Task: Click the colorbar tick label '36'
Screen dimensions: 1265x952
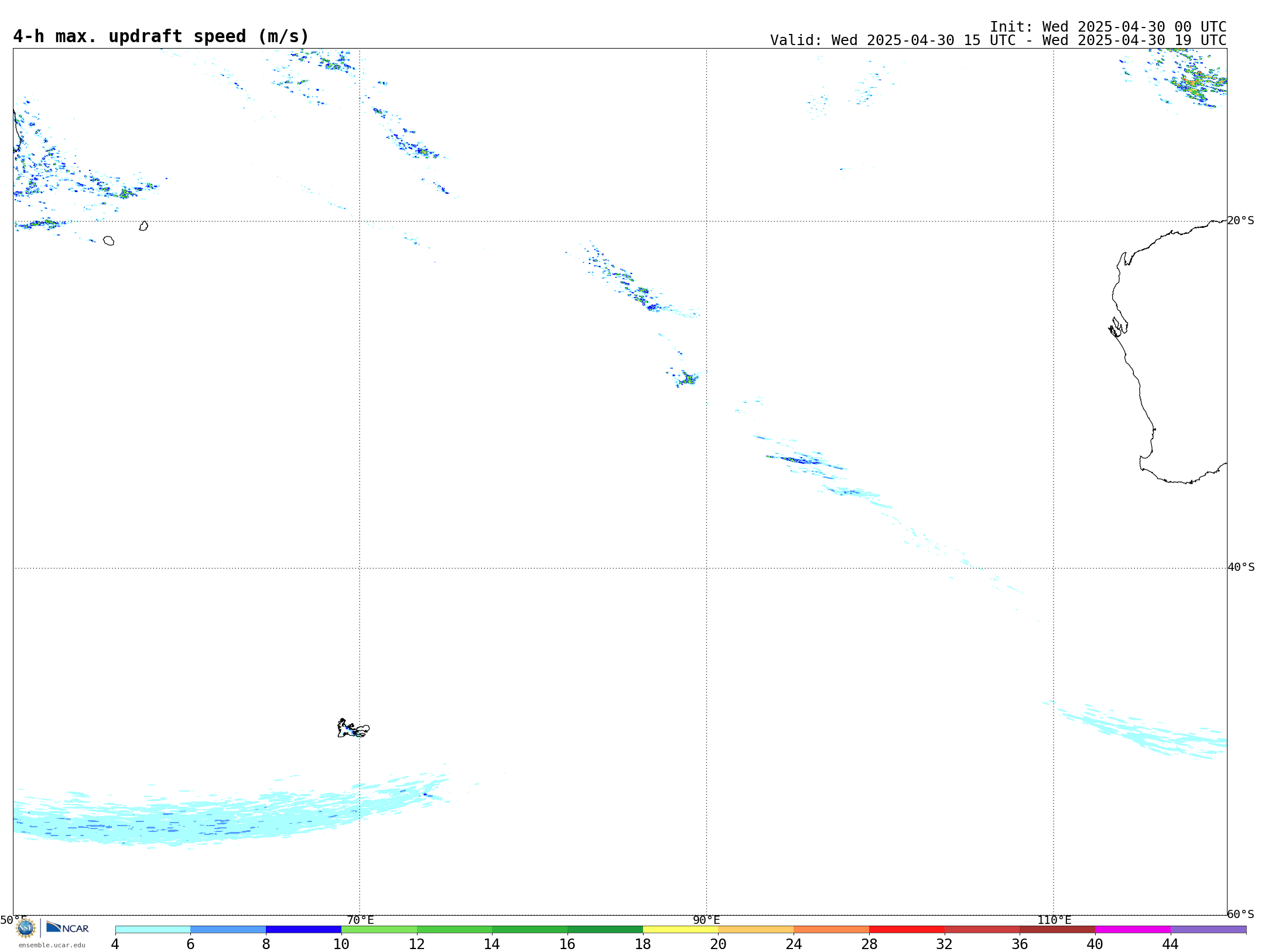Action: pos(1020,944)
